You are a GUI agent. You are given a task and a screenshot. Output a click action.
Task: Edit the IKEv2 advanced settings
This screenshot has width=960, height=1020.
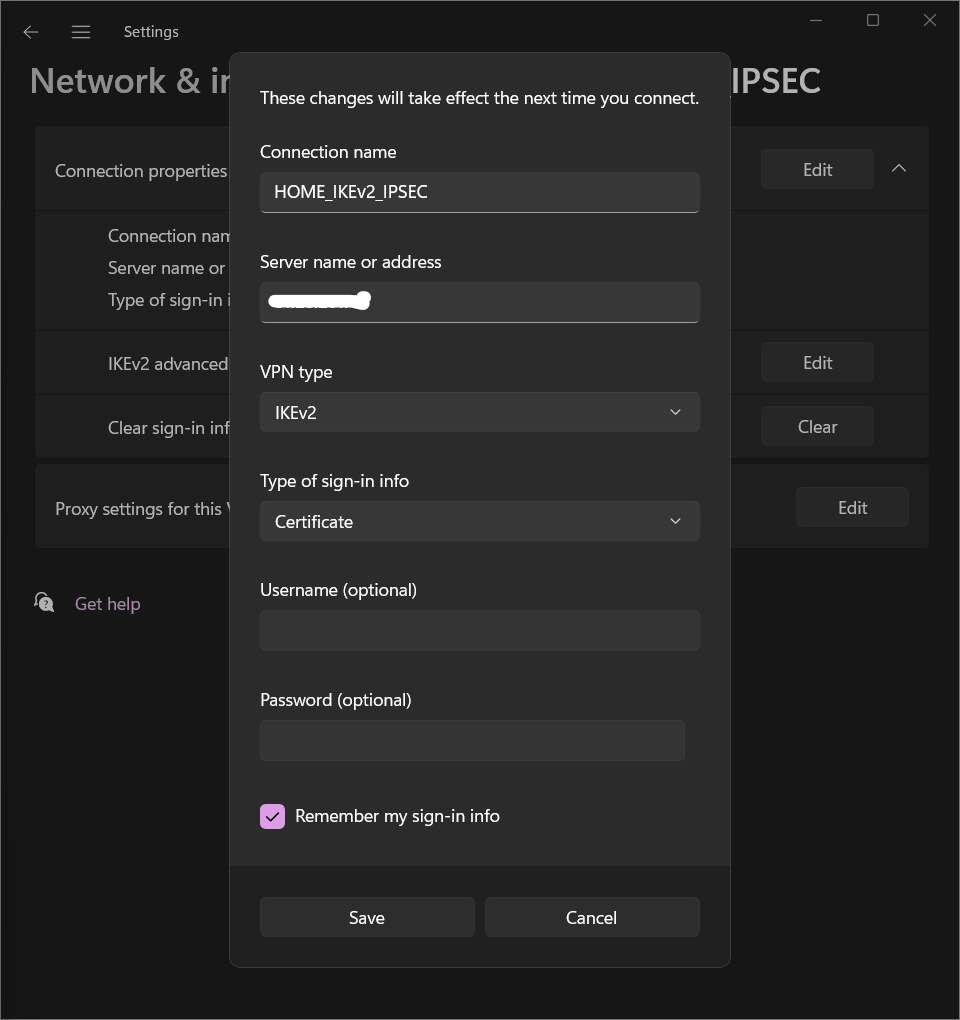point(816,362)
